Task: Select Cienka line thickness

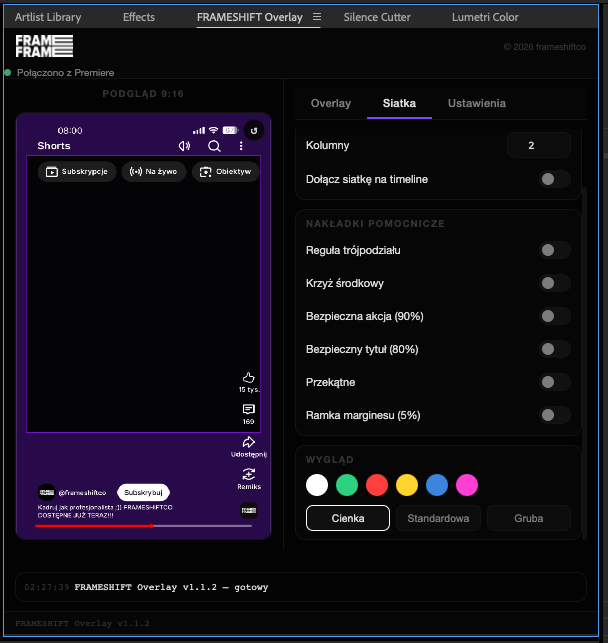Action: point(348,518)
